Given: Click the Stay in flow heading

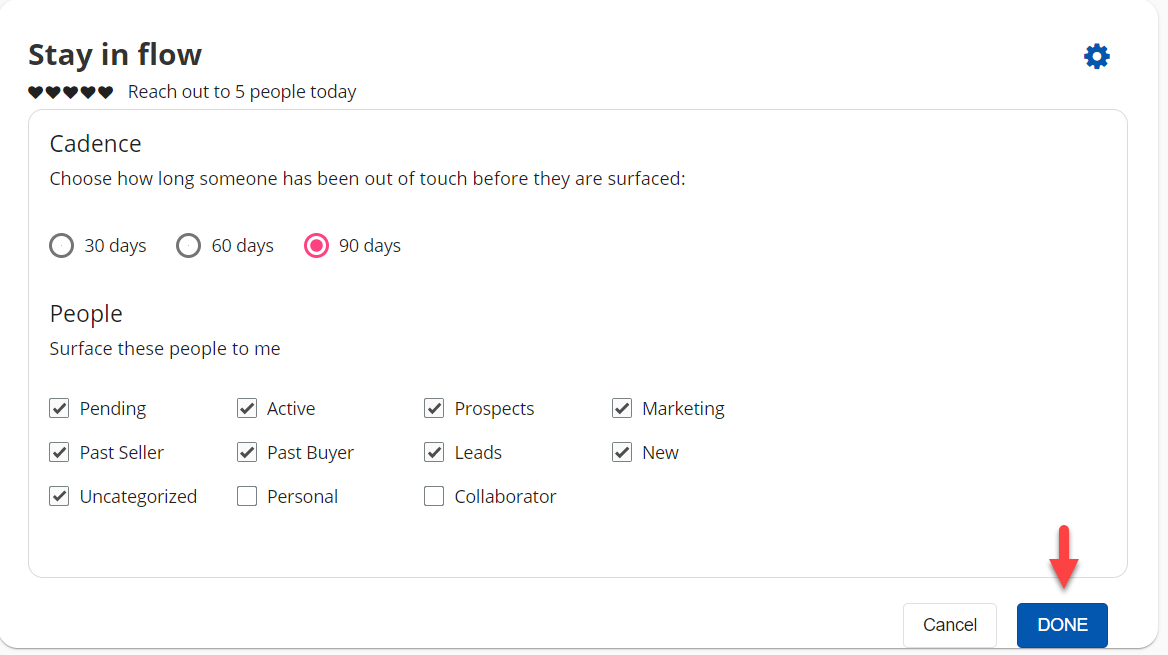Looking at the screenshot, I should point(115,54).
